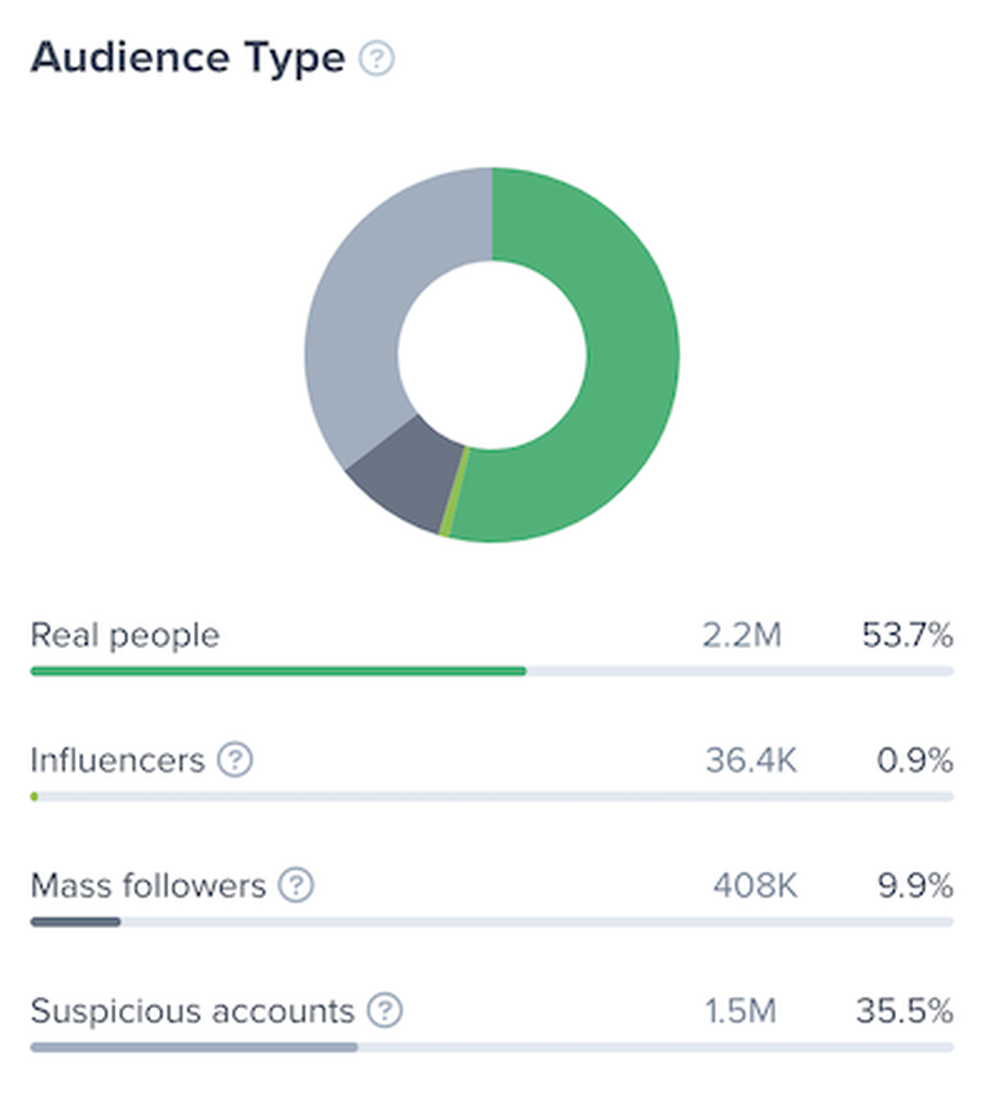Select the Influencers progress bar dot
This screenshot has width=1000, height=1110.
[x=35, y=796]
